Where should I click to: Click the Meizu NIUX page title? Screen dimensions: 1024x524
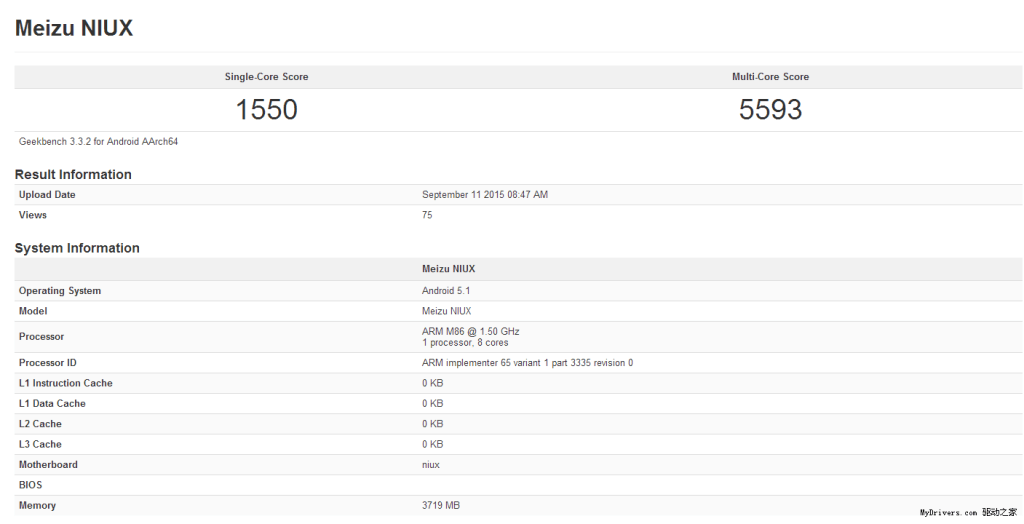point(74,28)
